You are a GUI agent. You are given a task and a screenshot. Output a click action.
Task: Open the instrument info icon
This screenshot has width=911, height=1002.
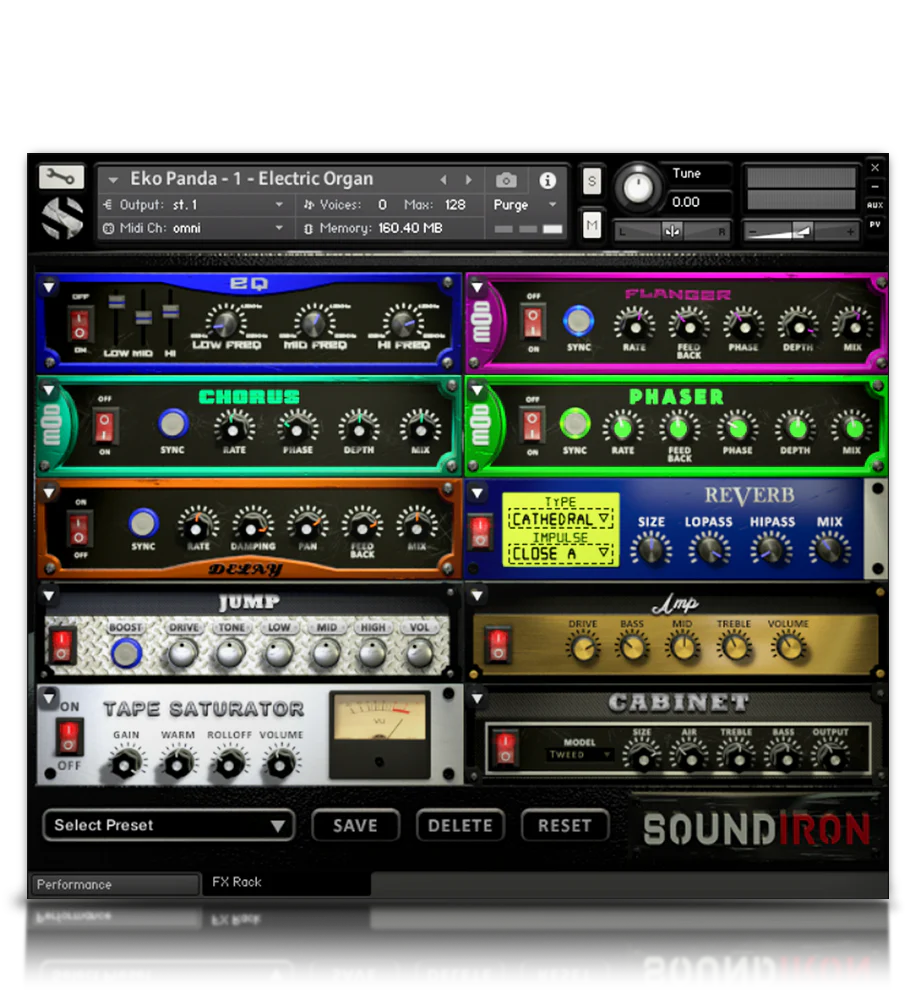pyautogui.click(x=547, y=180)
